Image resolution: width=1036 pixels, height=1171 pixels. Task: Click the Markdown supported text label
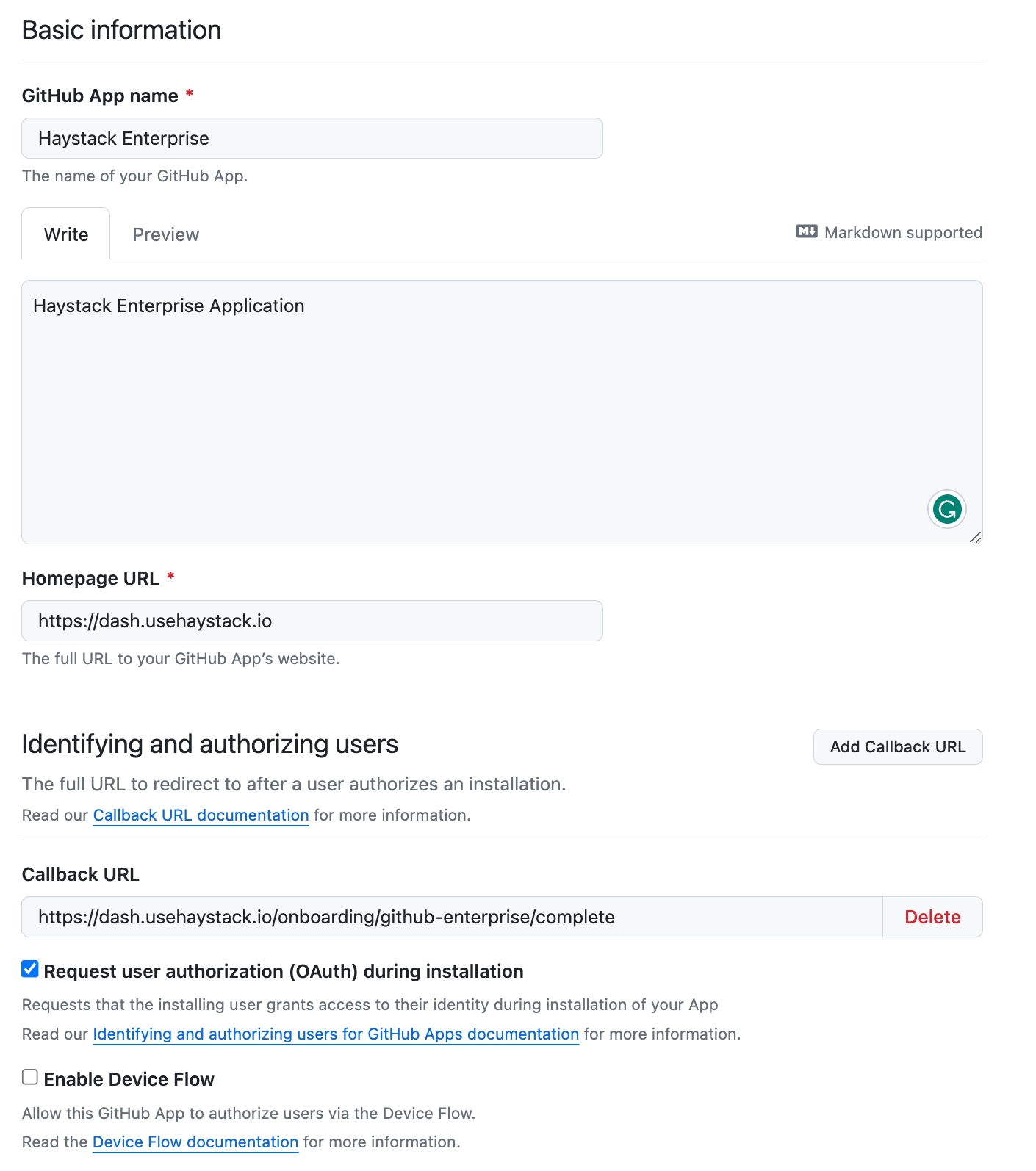tap(903, 233)
